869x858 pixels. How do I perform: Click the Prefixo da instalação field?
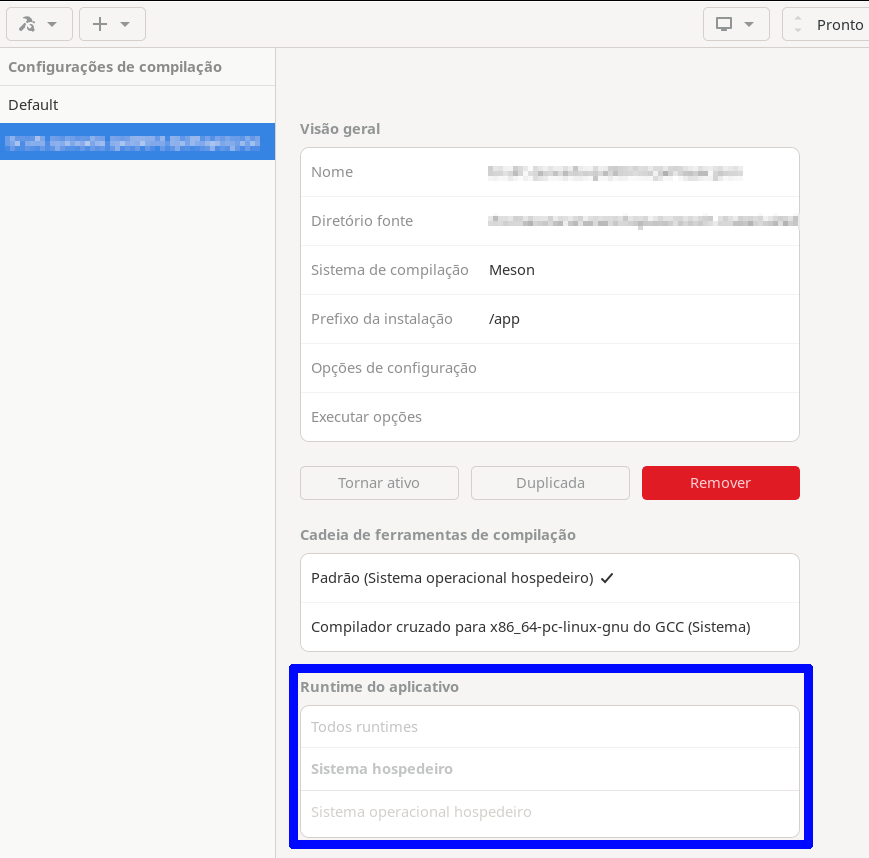point(640,319)
